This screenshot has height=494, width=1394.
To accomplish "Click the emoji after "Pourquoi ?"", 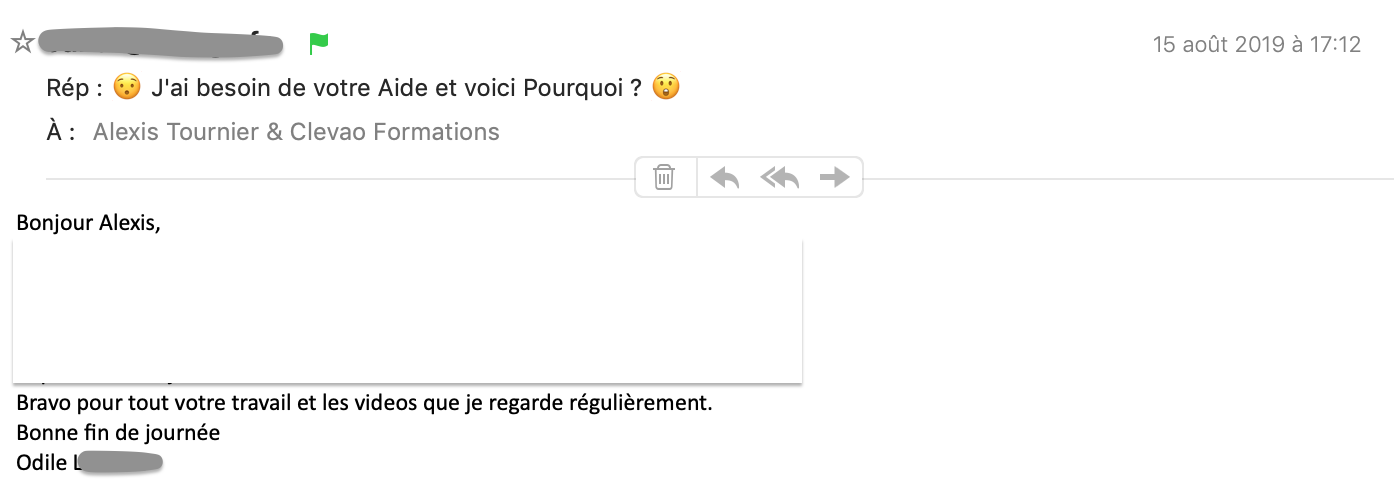I will pos(666,88).
